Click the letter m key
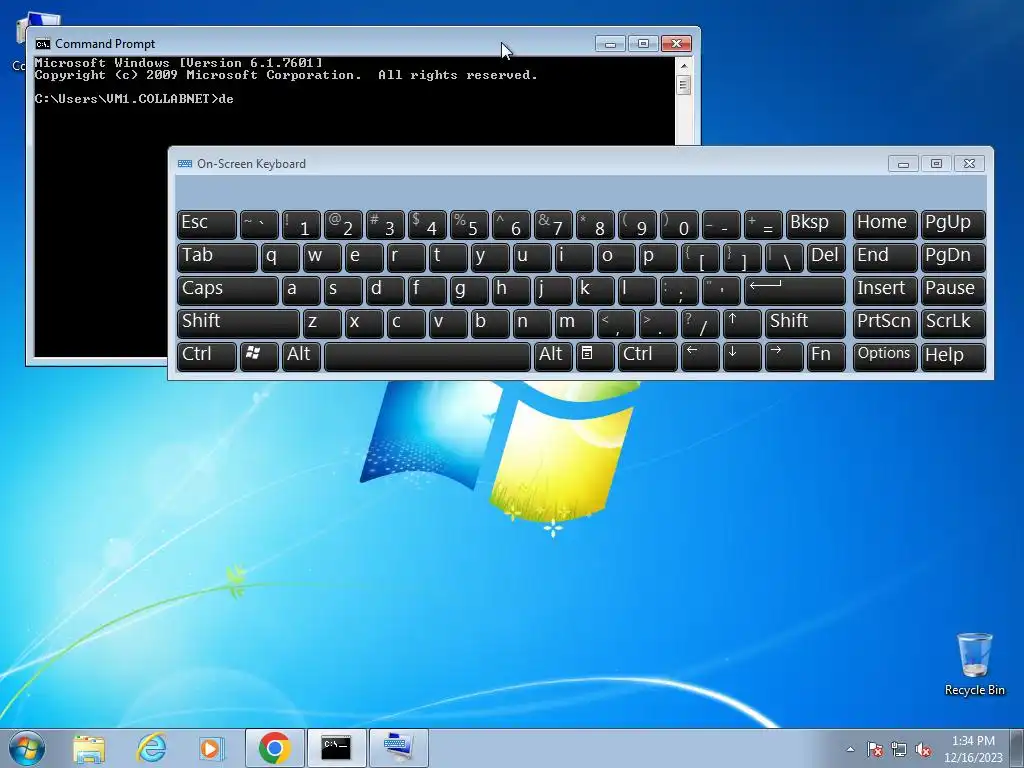Screen dimensions: 1024x768 click(573, 323)
